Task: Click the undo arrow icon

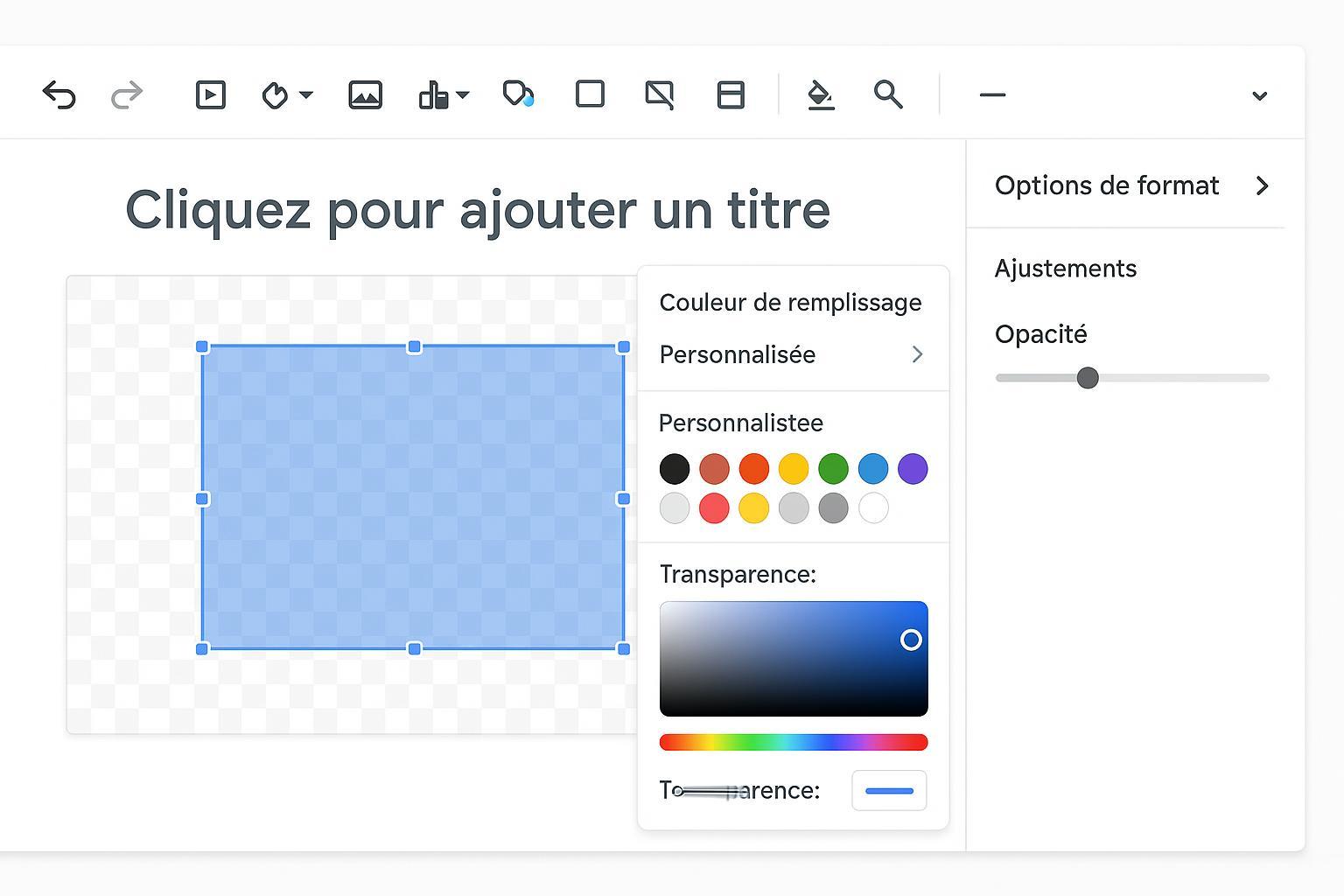Action: [59, 94]
